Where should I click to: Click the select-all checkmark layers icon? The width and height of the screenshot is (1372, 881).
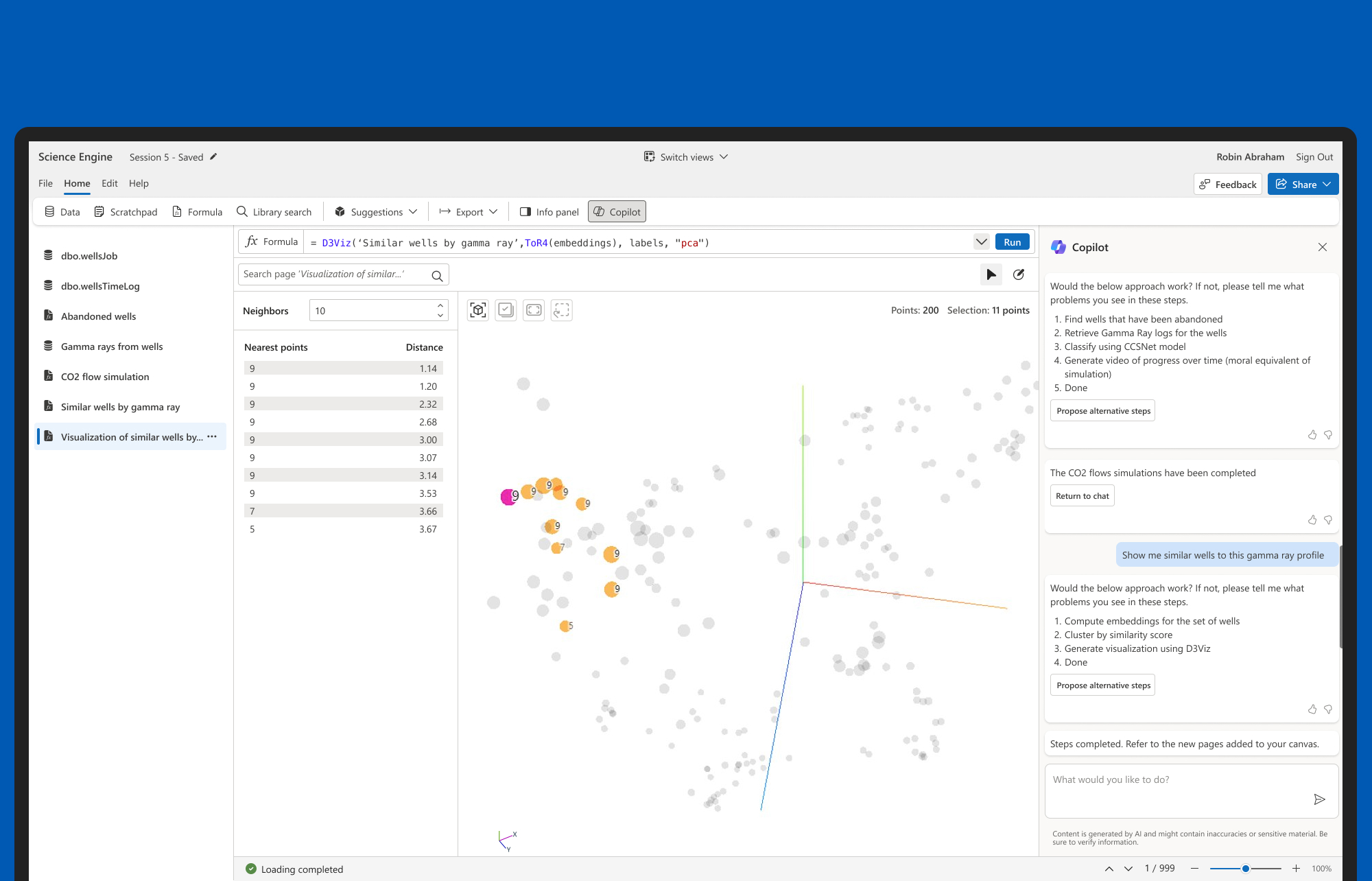(506, 310)
